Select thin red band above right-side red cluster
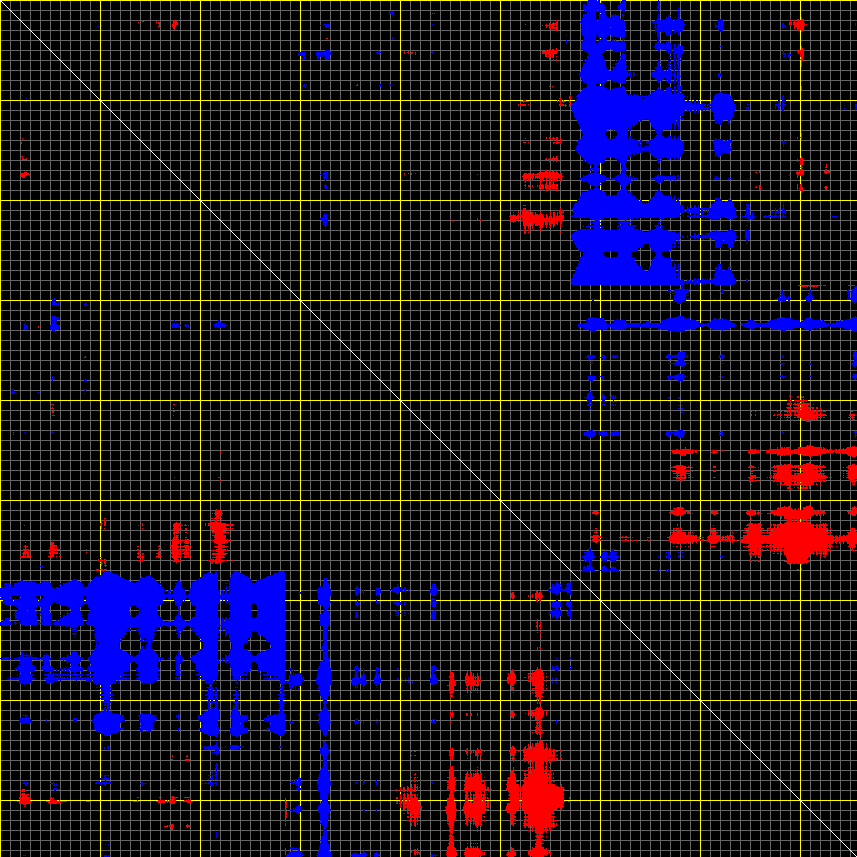 point(800,452)
